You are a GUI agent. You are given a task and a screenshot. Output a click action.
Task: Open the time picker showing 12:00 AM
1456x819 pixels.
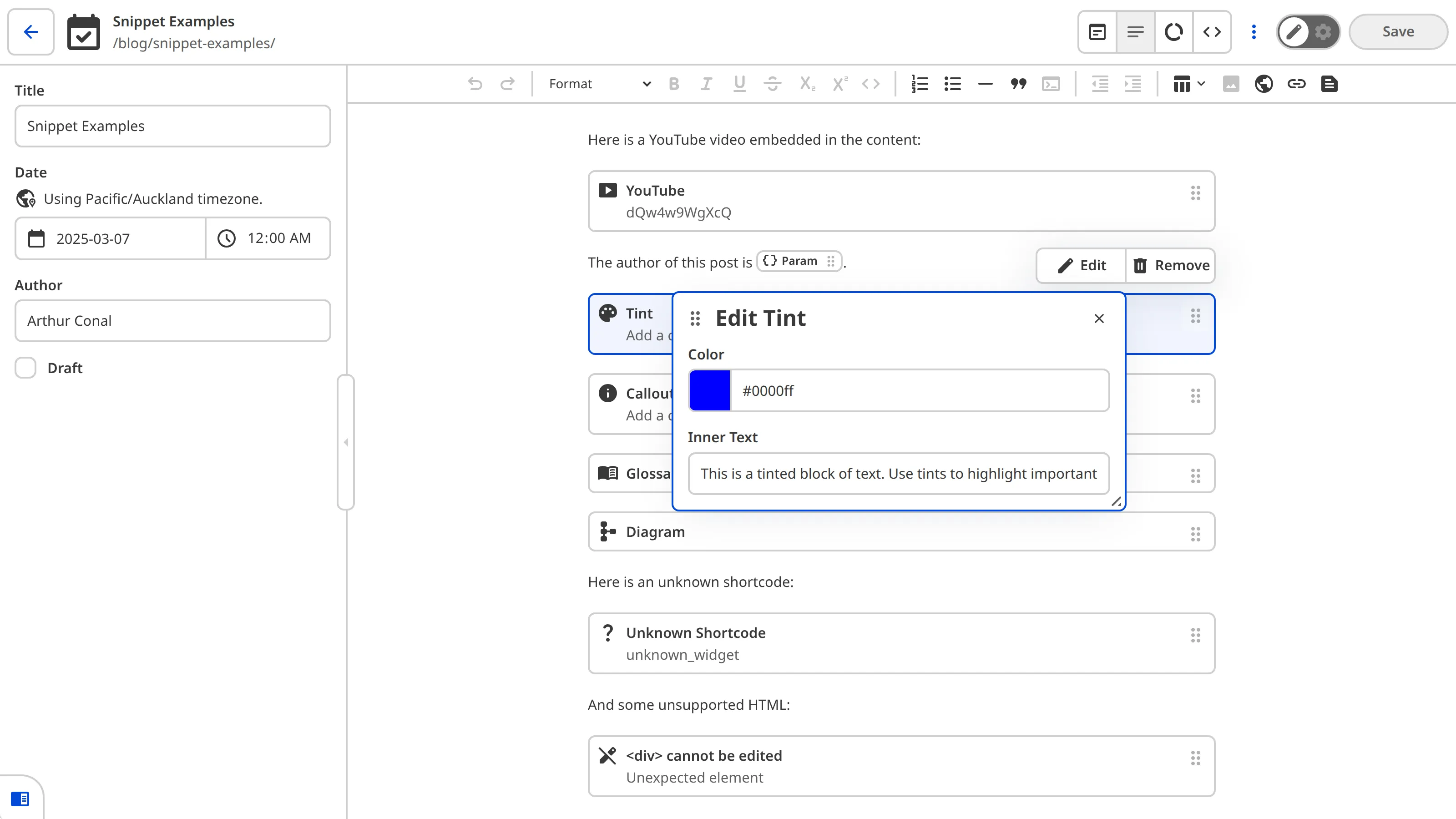pos(268,238)
